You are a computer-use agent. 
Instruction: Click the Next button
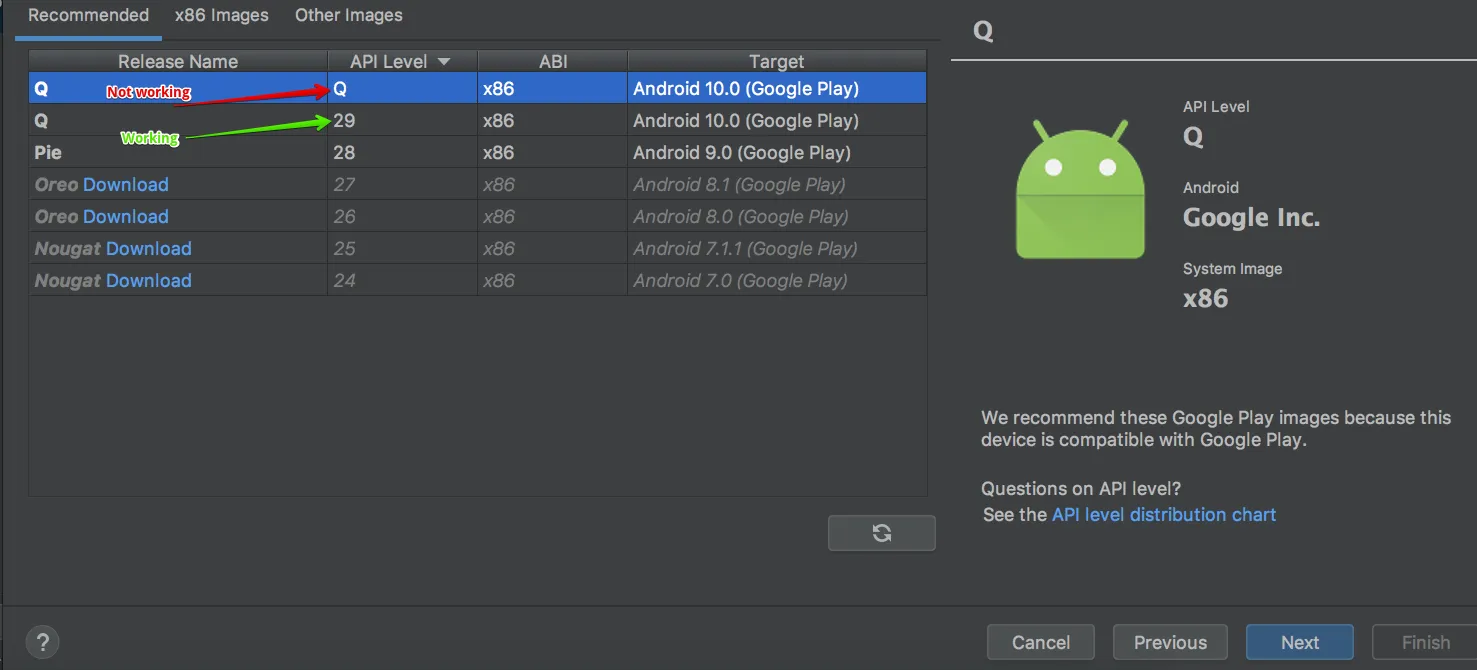[x=1300, y=642]
